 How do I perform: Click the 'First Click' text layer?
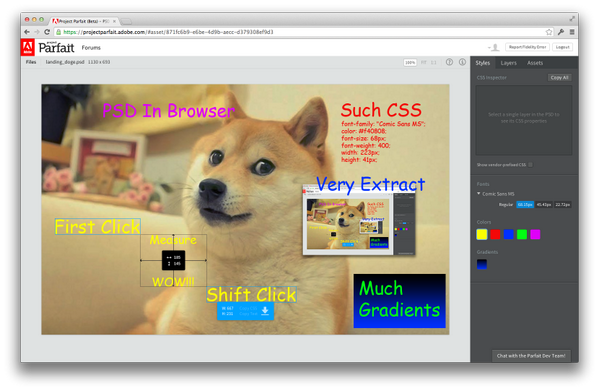point(97,227)
